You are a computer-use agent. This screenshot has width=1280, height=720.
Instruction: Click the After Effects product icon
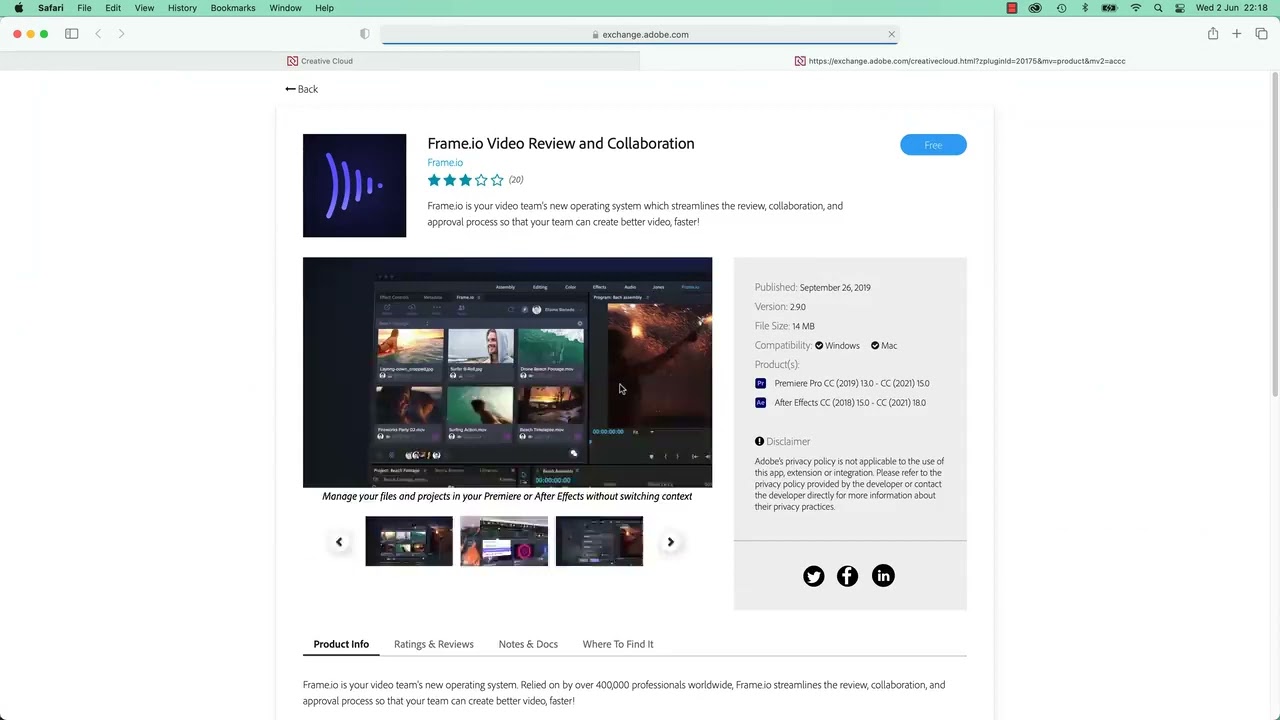click(760, 403)
